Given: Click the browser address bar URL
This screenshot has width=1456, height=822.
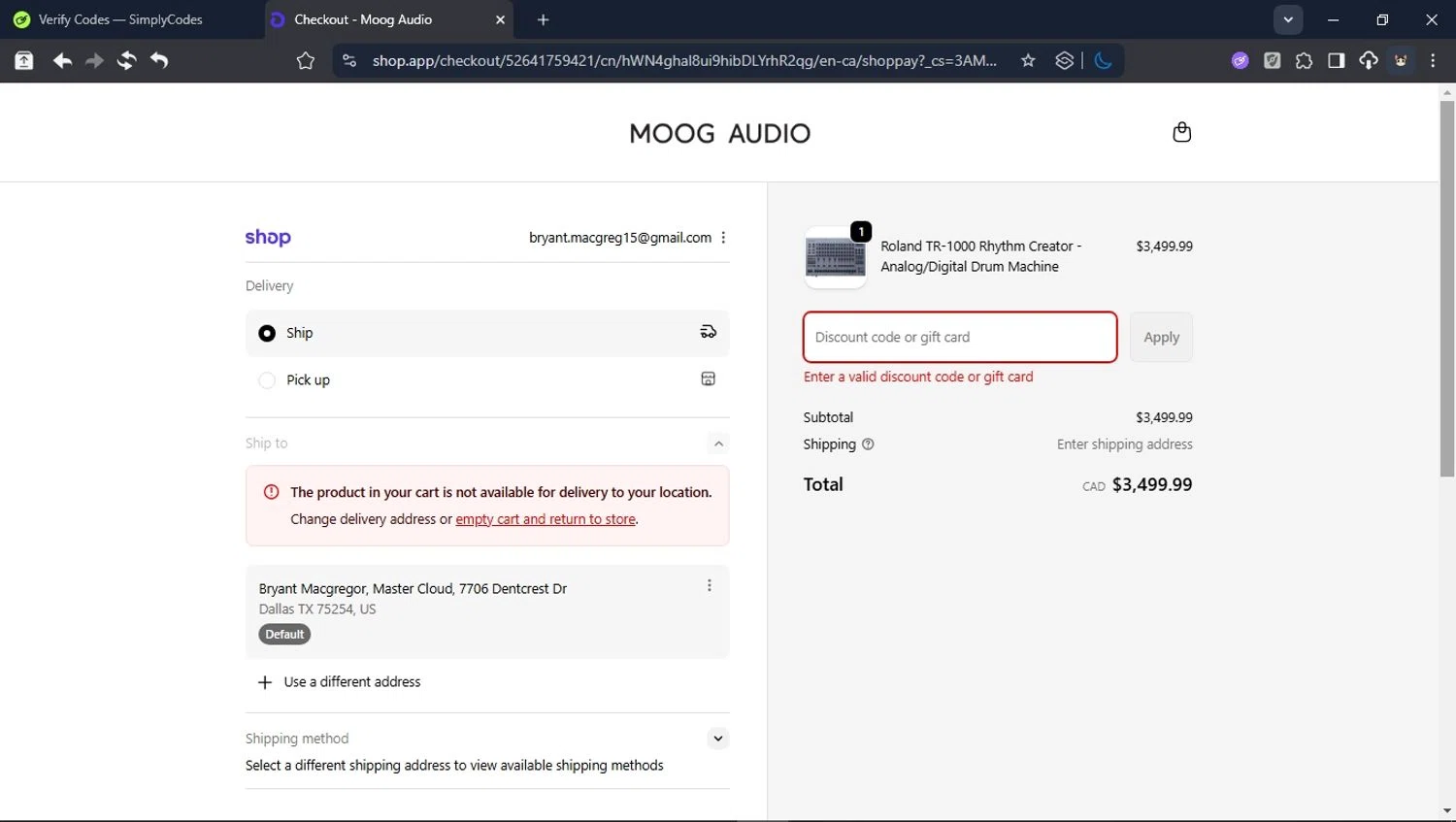Looking at the screenshot, I should click(684, 61).
